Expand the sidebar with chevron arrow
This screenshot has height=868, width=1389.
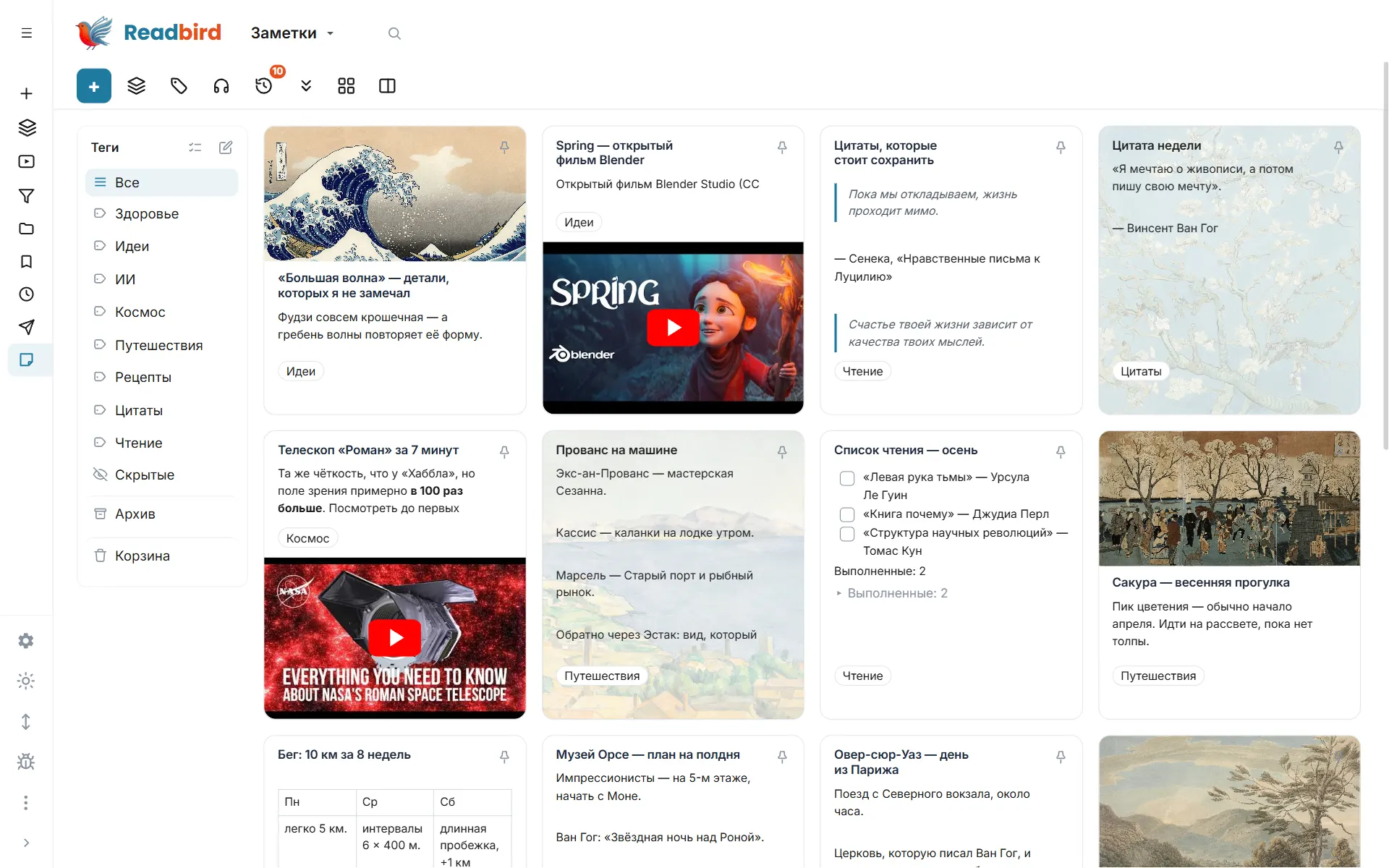(x=26, y=843)
